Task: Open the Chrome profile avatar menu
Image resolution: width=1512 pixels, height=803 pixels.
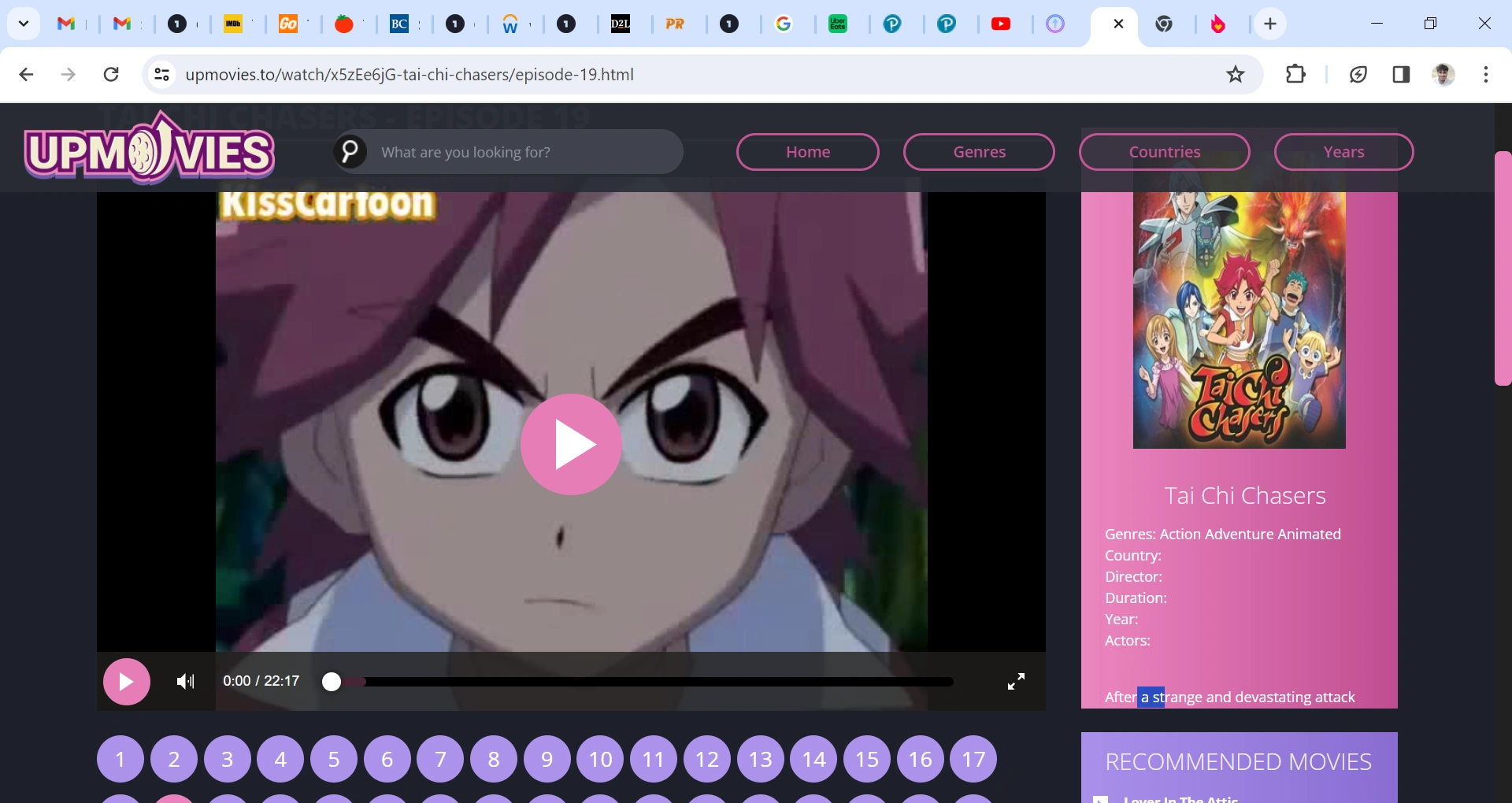Action: (x=1443, y=74)
